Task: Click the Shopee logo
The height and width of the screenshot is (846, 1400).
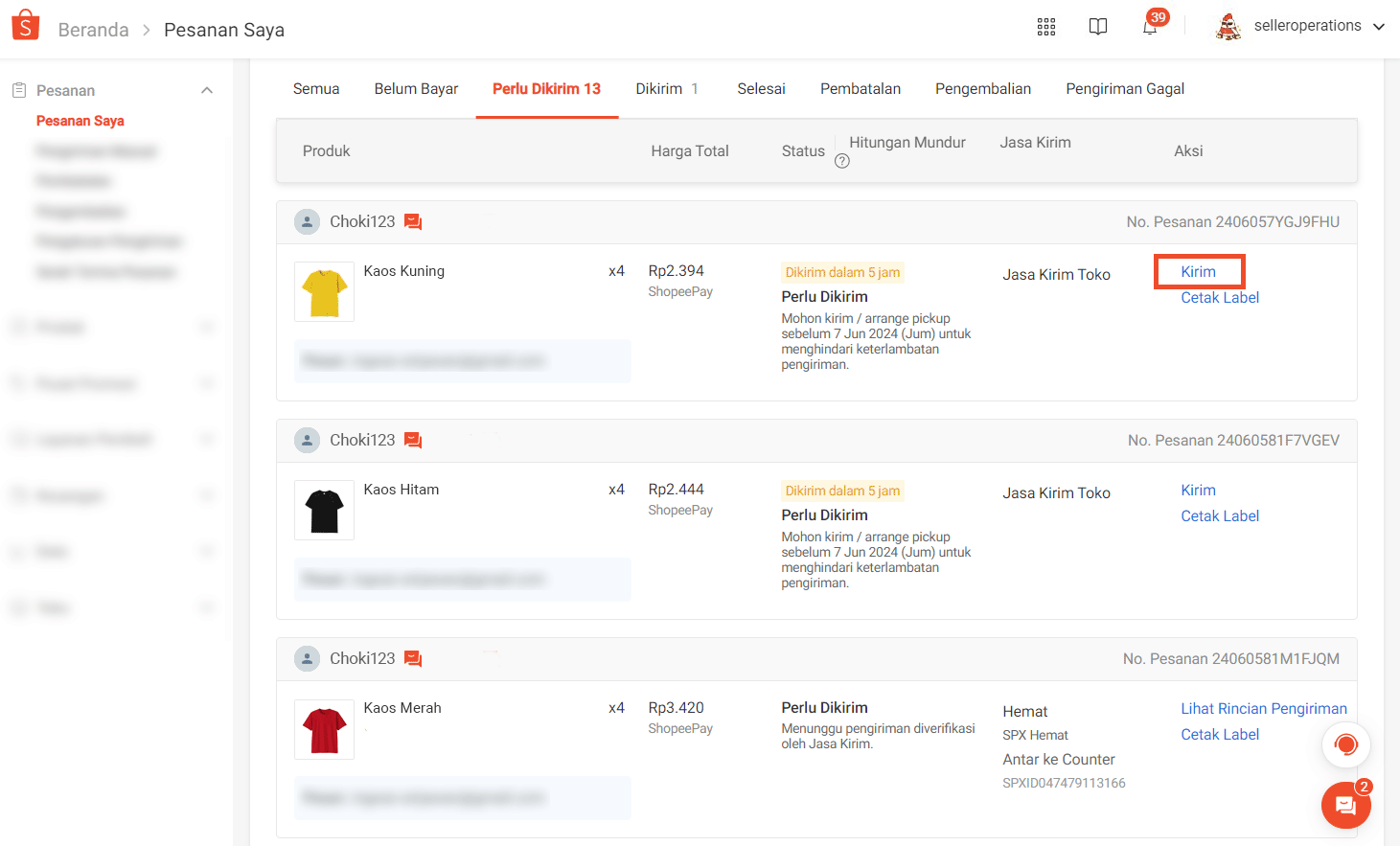Action: pyautogui.click(x=26, y=26)
